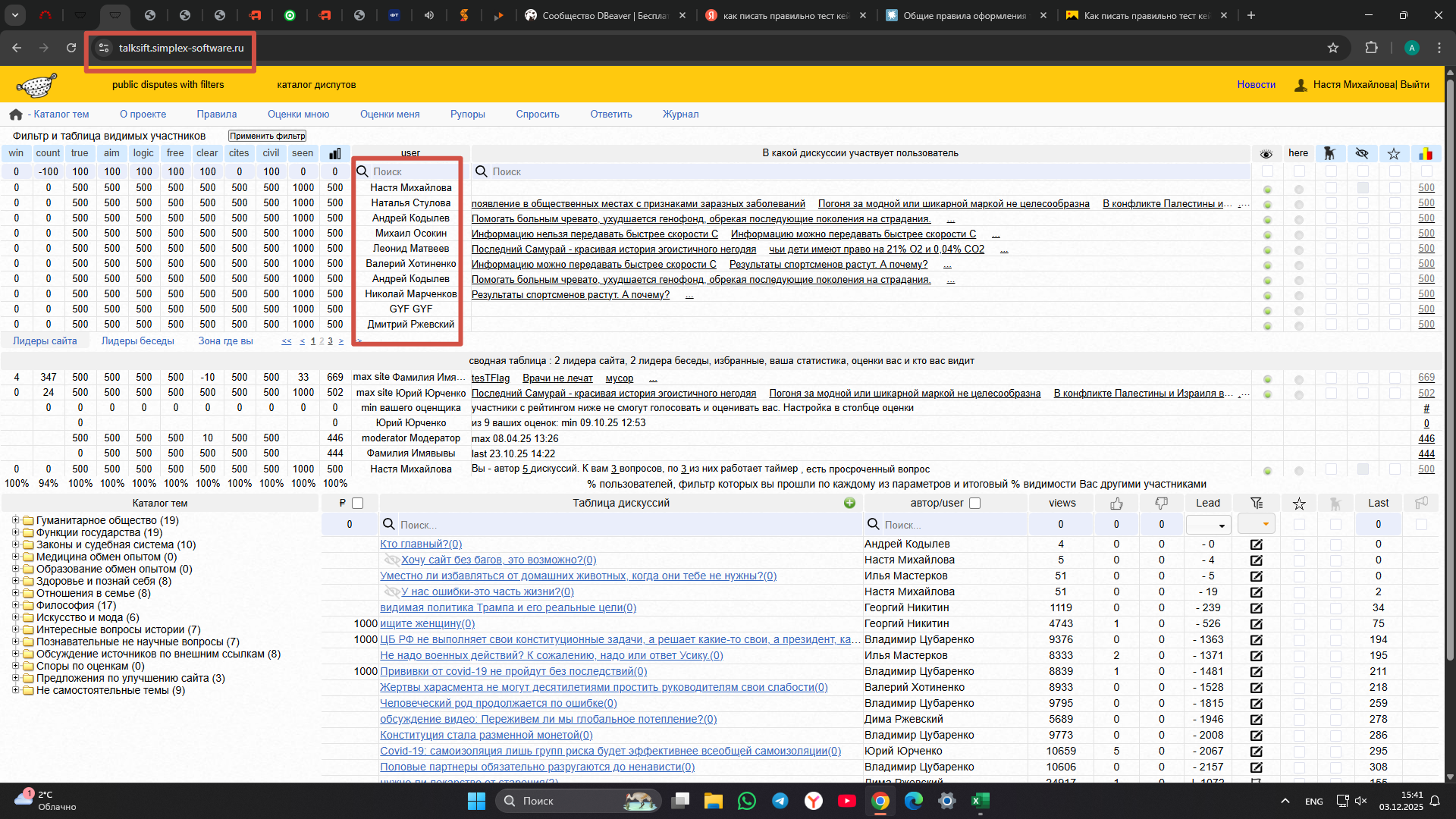Click the colored bar chart column header
1456x819 pixels.
tap(1426, 153)
